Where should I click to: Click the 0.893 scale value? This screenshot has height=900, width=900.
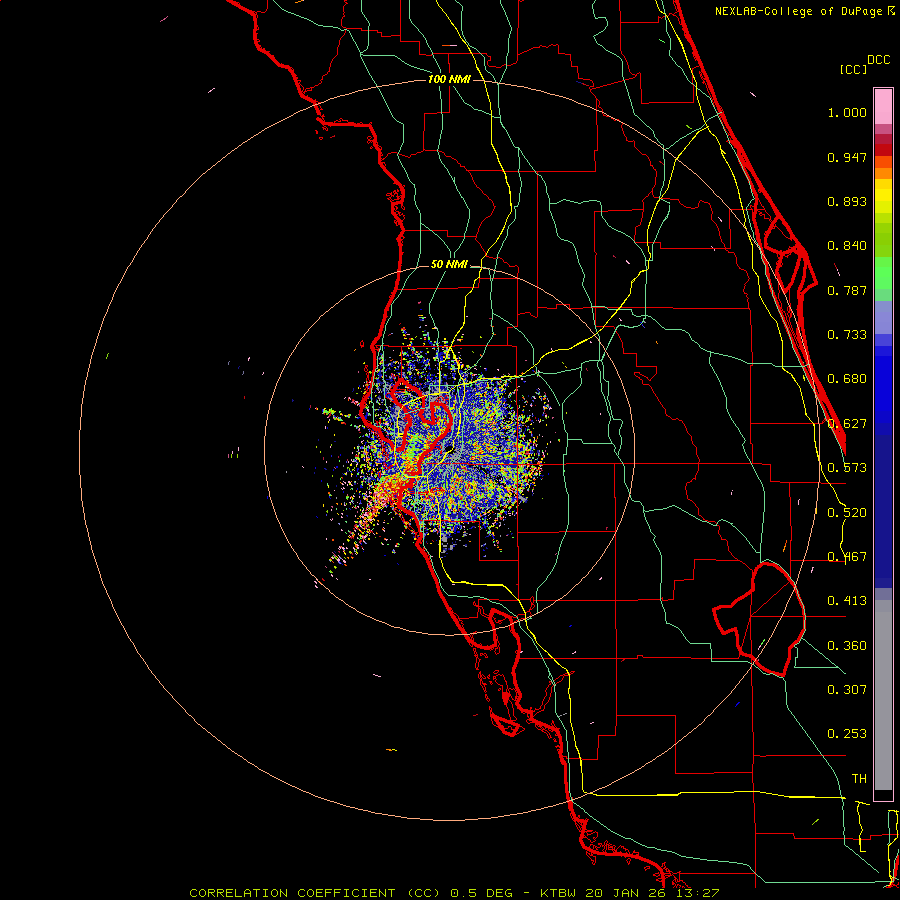point(847,201)
